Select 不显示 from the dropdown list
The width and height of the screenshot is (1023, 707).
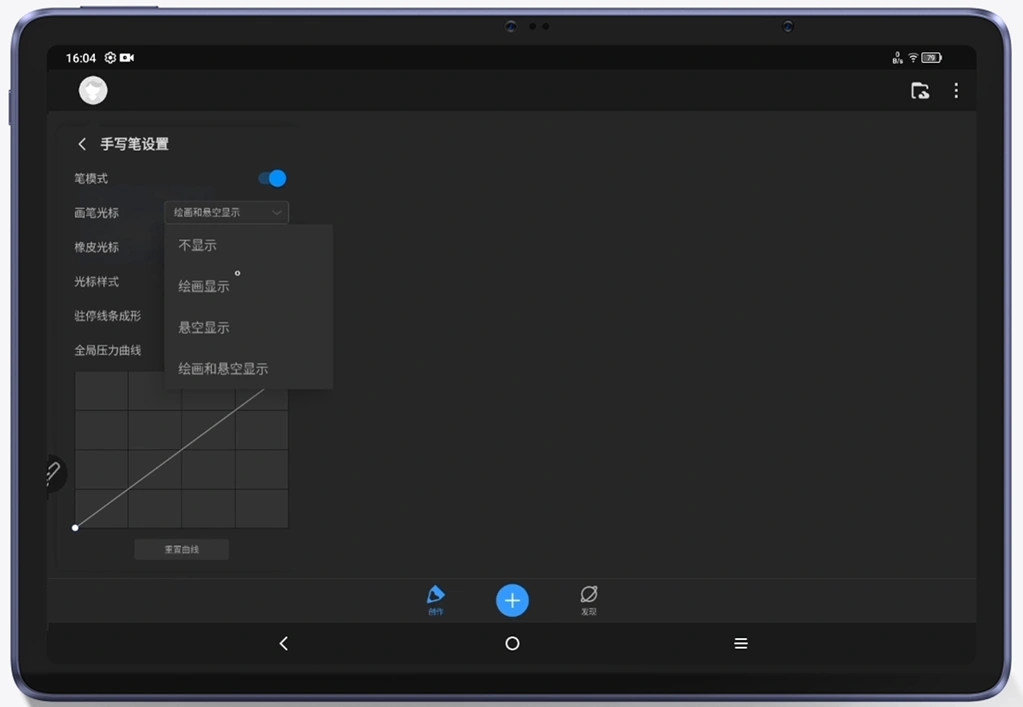[x=198, y=245]
